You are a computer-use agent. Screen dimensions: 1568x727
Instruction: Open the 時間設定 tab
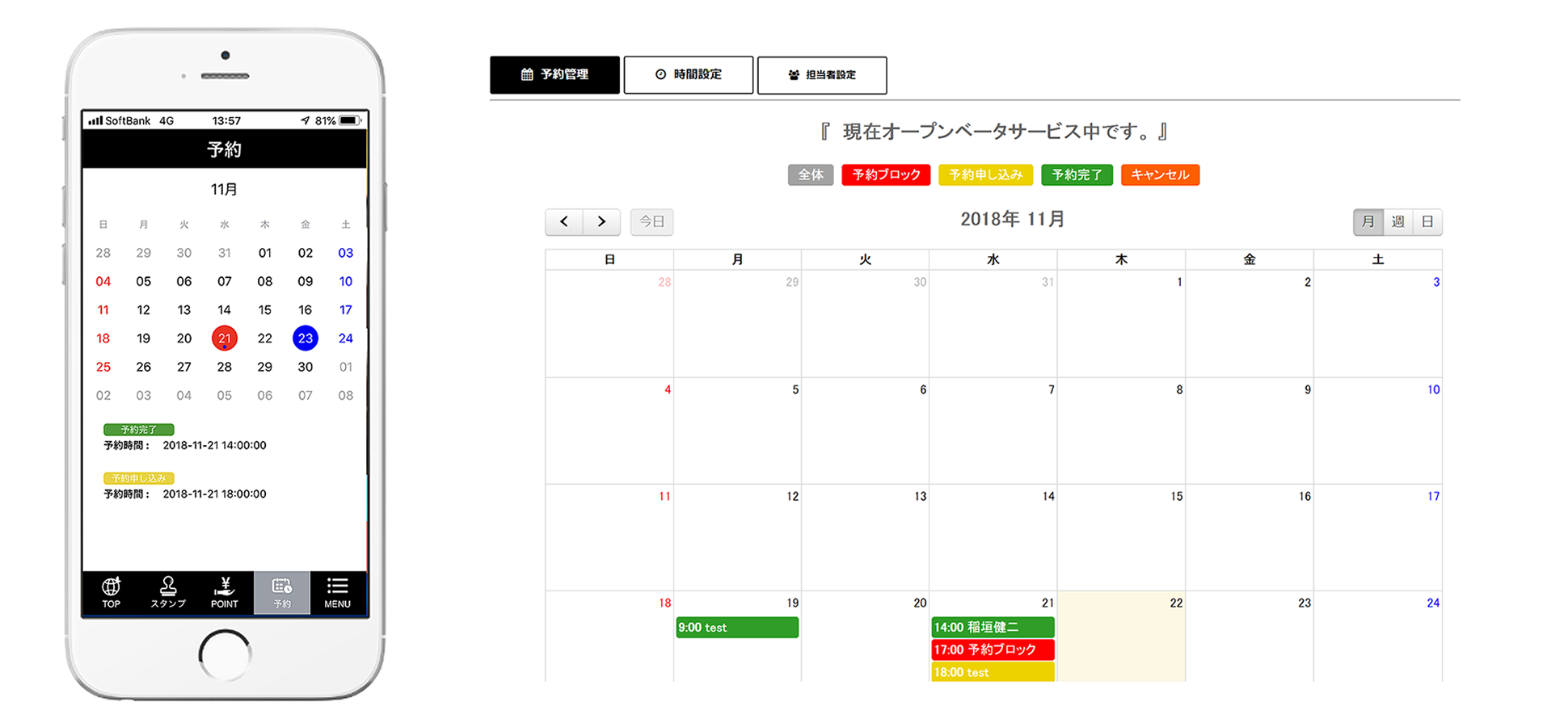pyautogui.click(x=689, y=74)
